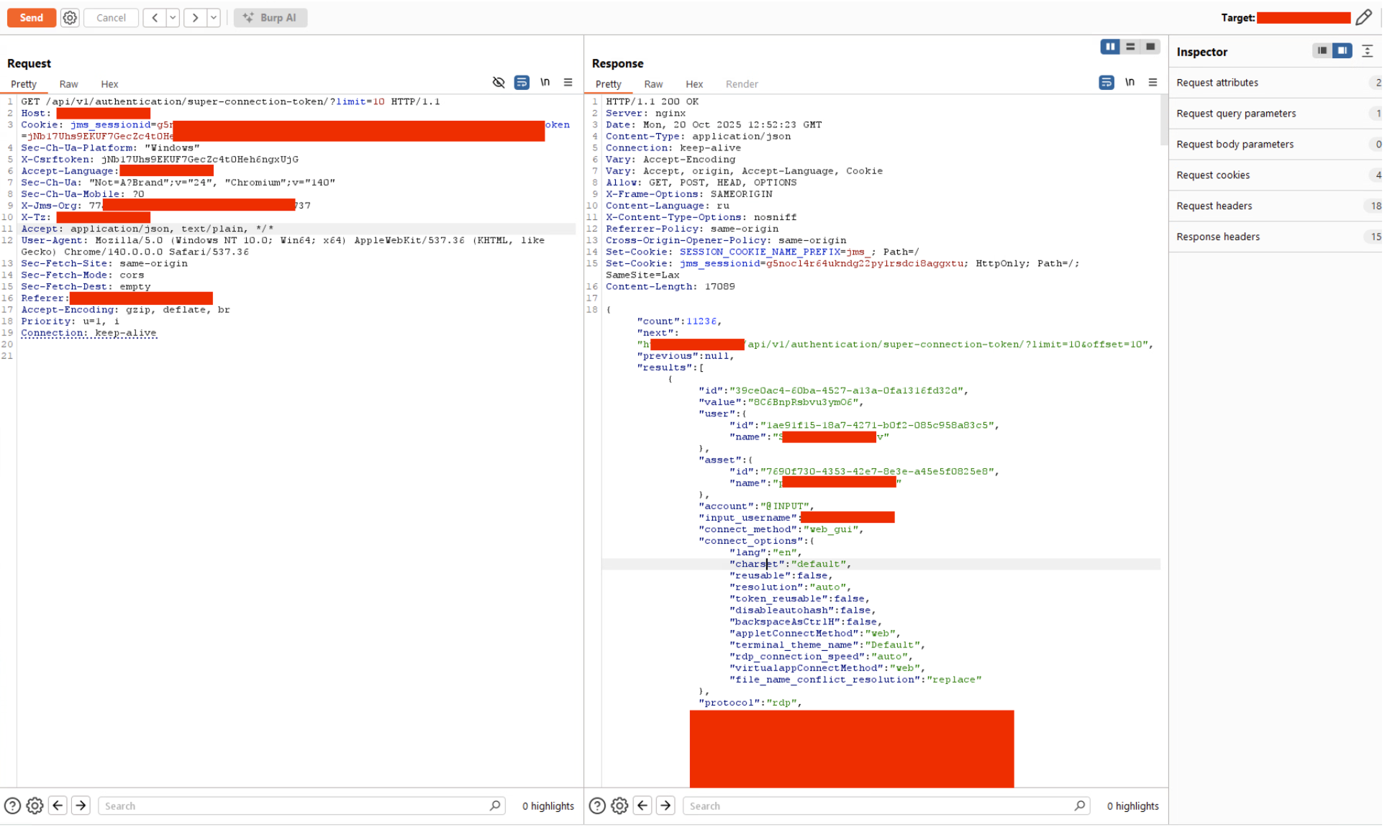Open the Render tab in the Response
Image resolution: width=1400 pixels, height=840 pixels.
click(x=742, y=84)
